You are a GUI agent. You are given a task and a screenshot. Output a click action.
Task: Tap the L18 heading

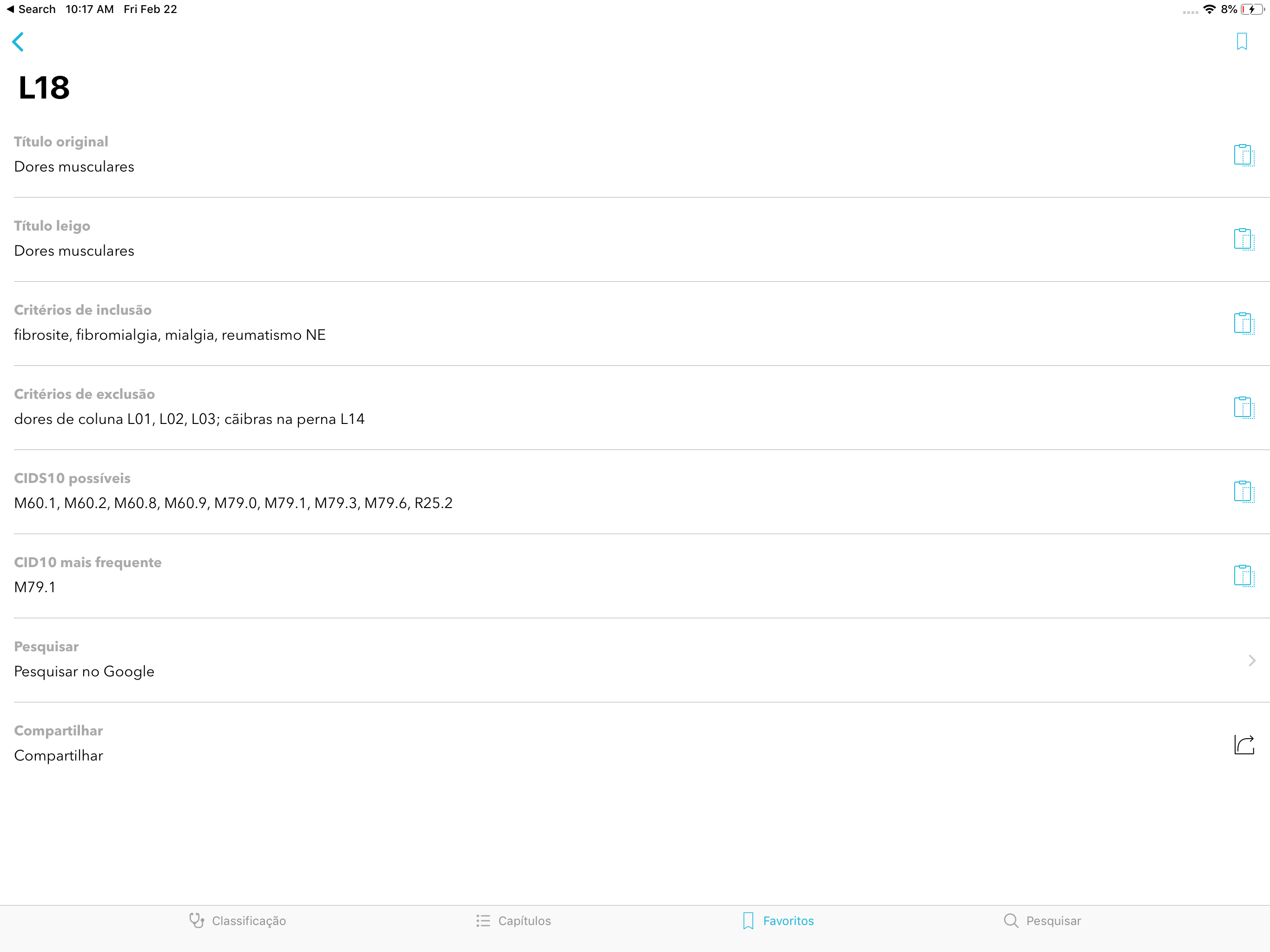[44, 88]
